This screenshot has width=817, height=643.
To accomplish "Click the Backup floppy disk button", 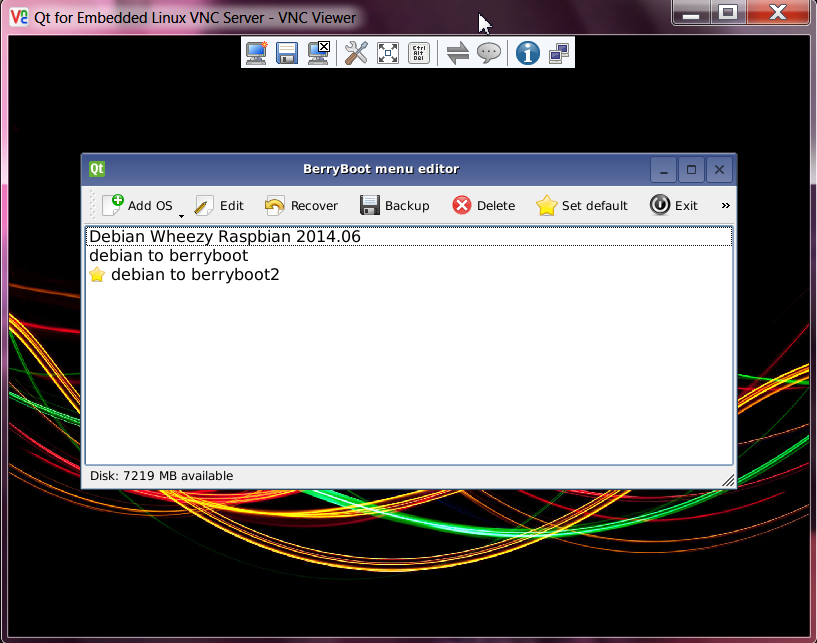I will point(394,206).
